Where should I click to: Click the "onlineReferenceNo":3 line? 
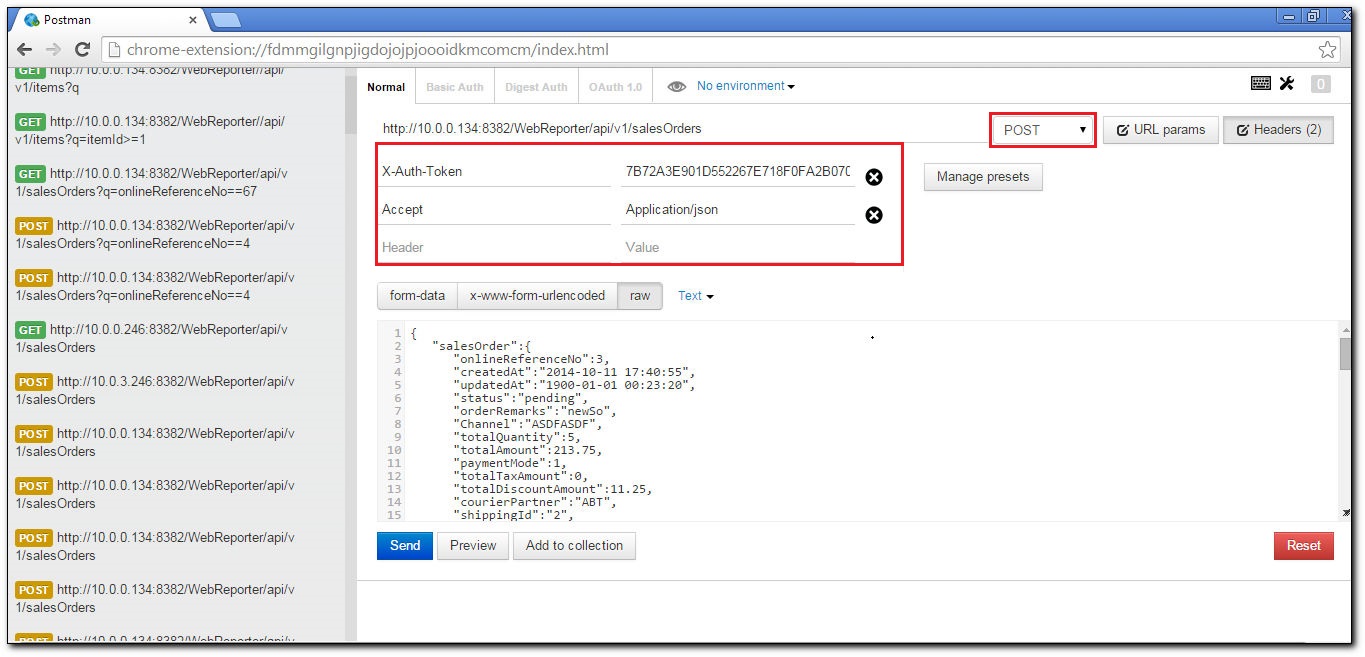point(531,359)
